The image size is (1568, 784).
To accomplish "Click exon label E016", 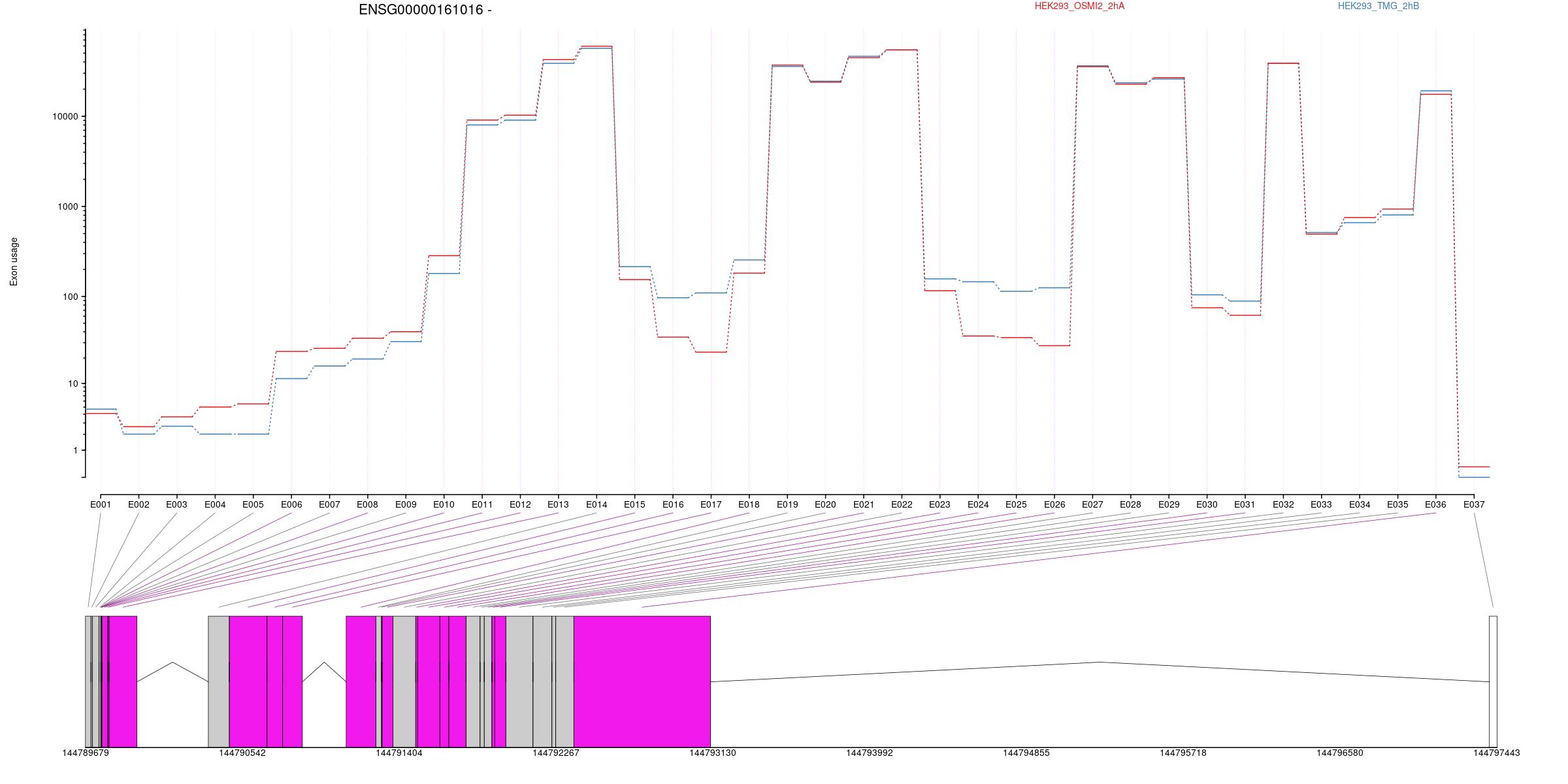I will coord(673,504).
